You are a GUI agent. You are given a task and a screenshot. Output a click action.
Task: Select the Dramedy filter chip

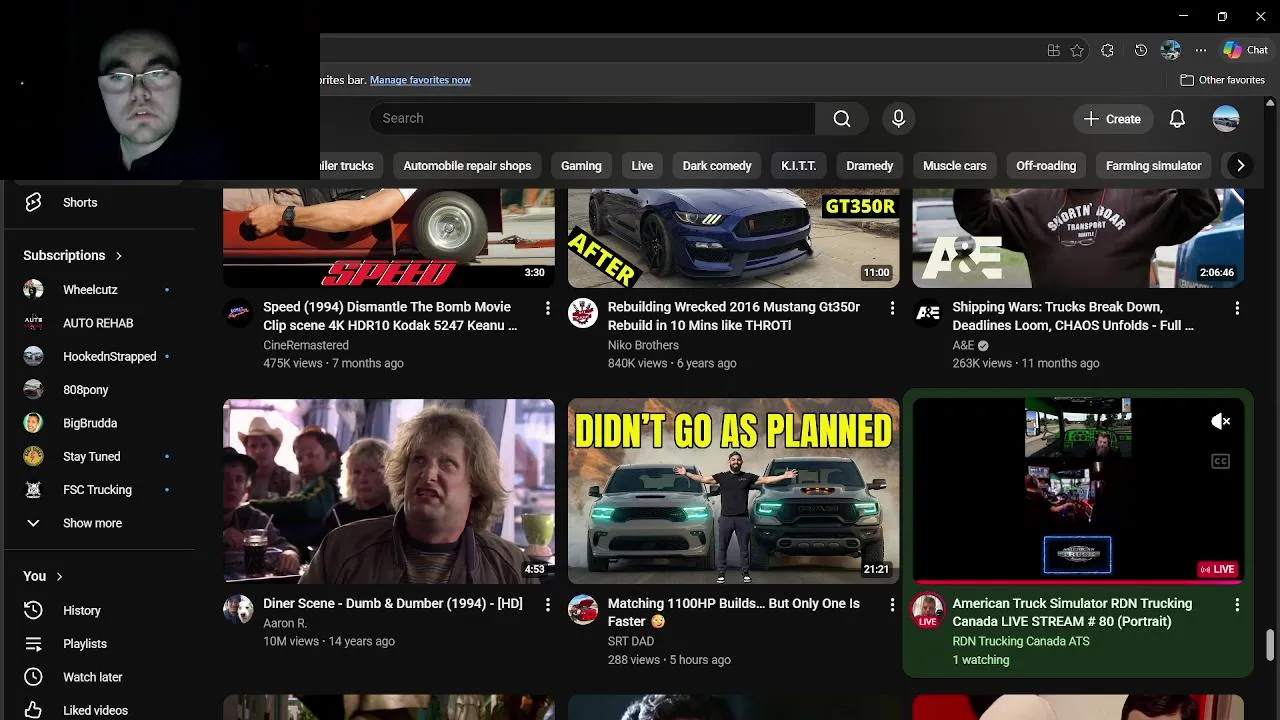point(869,166)
